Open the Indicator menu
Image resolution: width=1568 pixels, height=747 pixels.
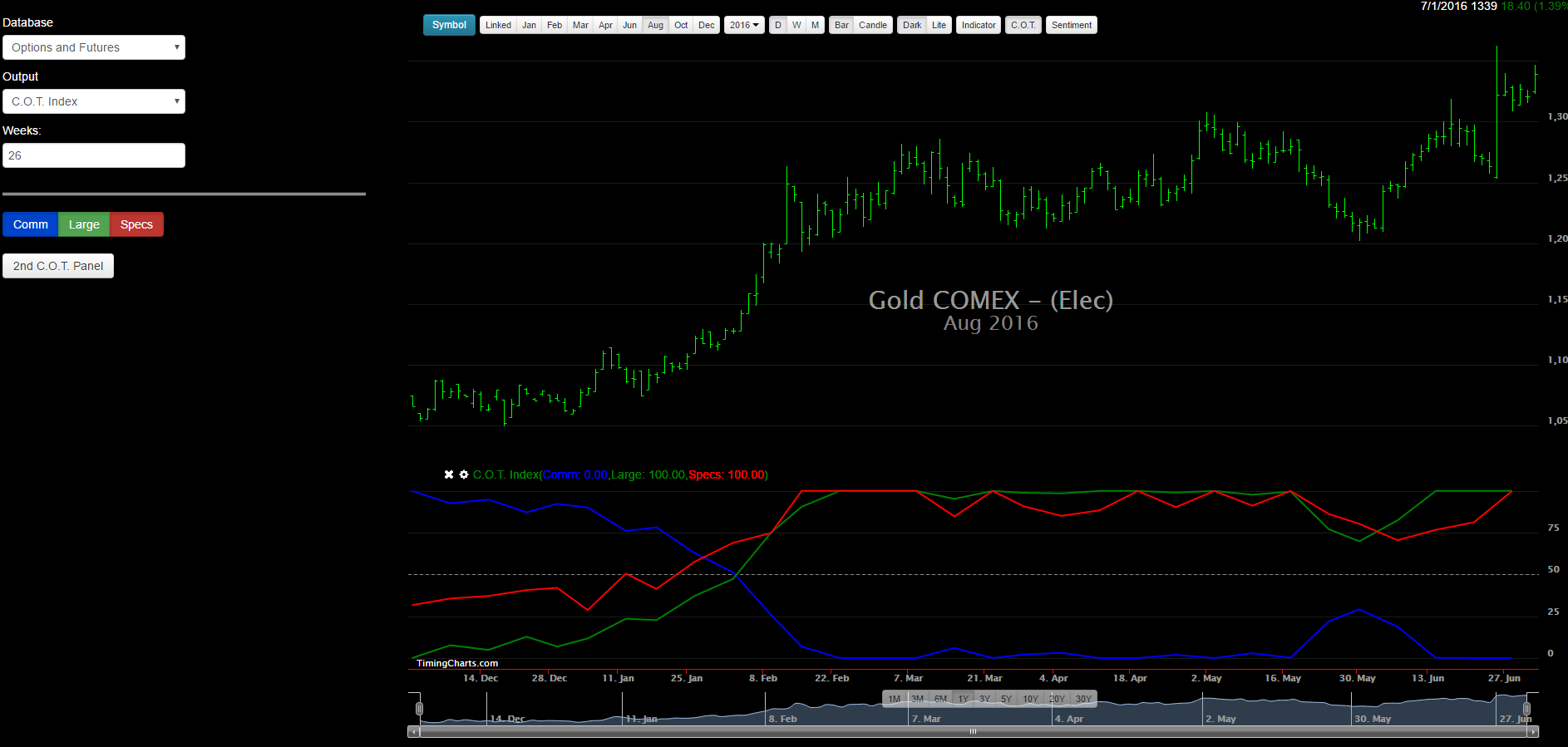coord(979,25)
